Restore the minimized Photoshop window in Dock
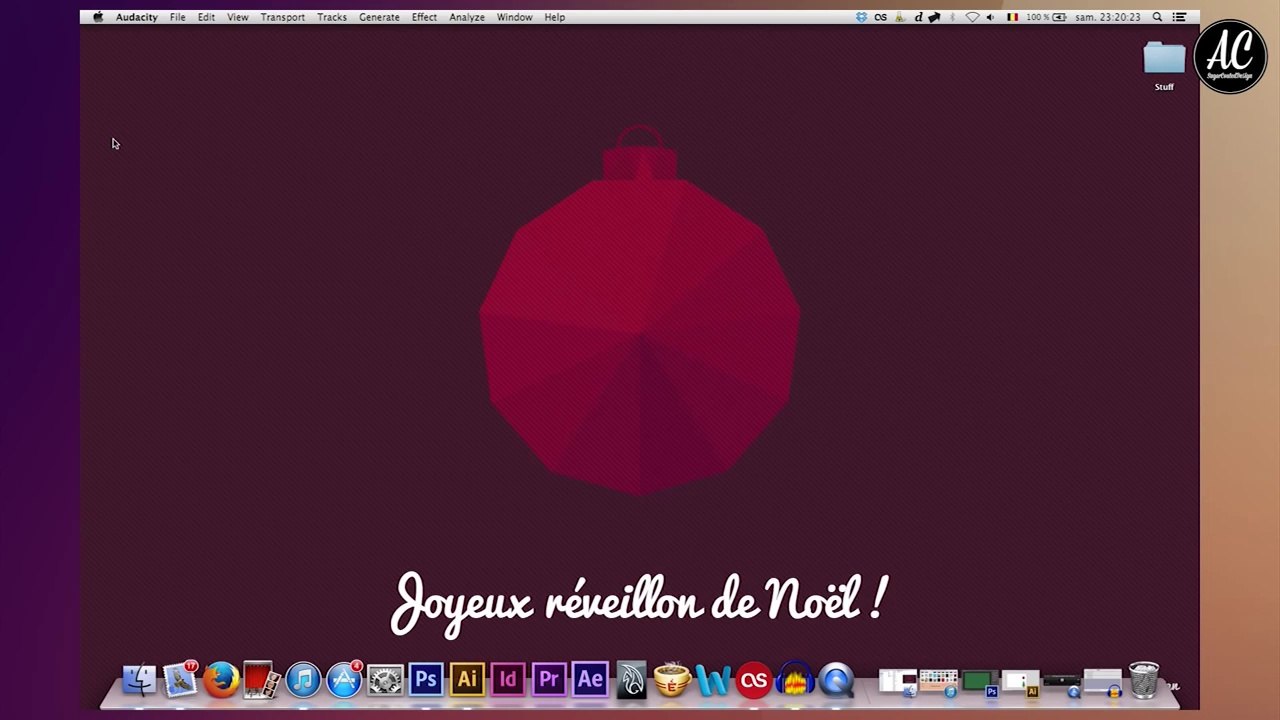The image size is (1280, 720). (x=980, y=682)
